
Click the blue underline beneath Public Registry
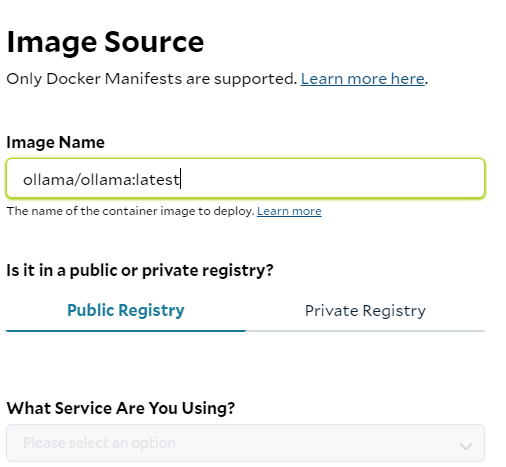126,331
